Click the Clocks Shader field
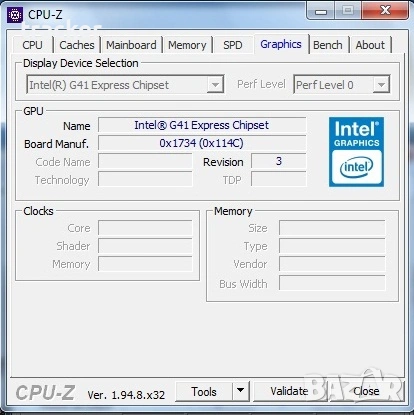Image resolution: width=414 pixels, height=415 pixels. tap(145, 246)
